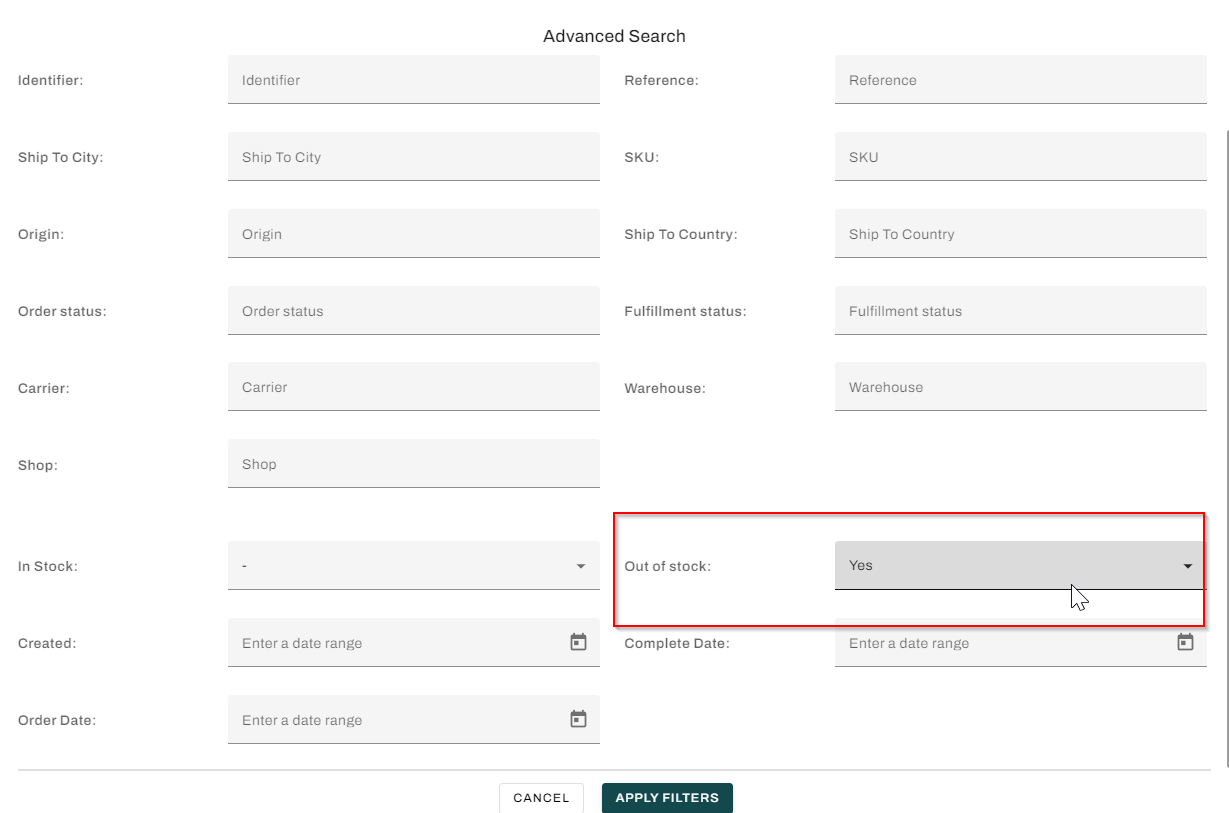Viewport: 1229px width, 813px height.
Task: Open the Order Date calendar icon
Action: point(578,719)
